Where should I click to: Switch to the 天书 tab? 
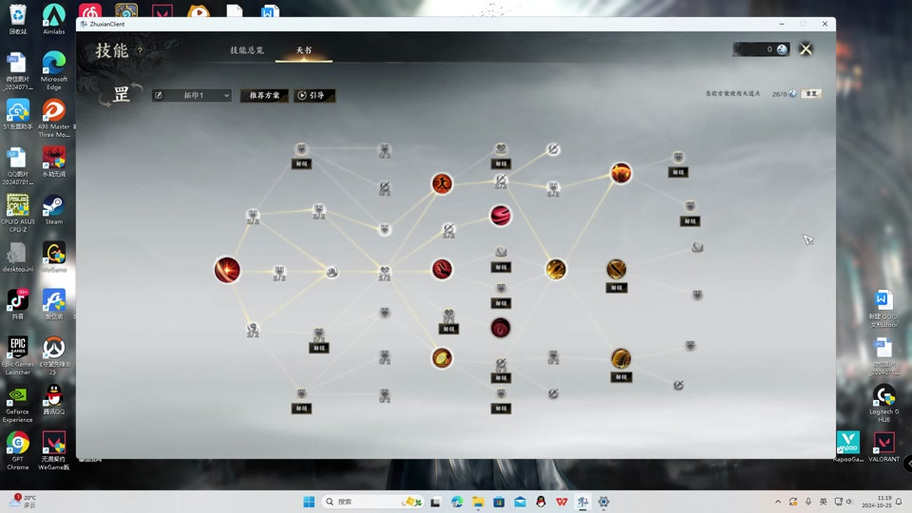[x=304, y=50]
